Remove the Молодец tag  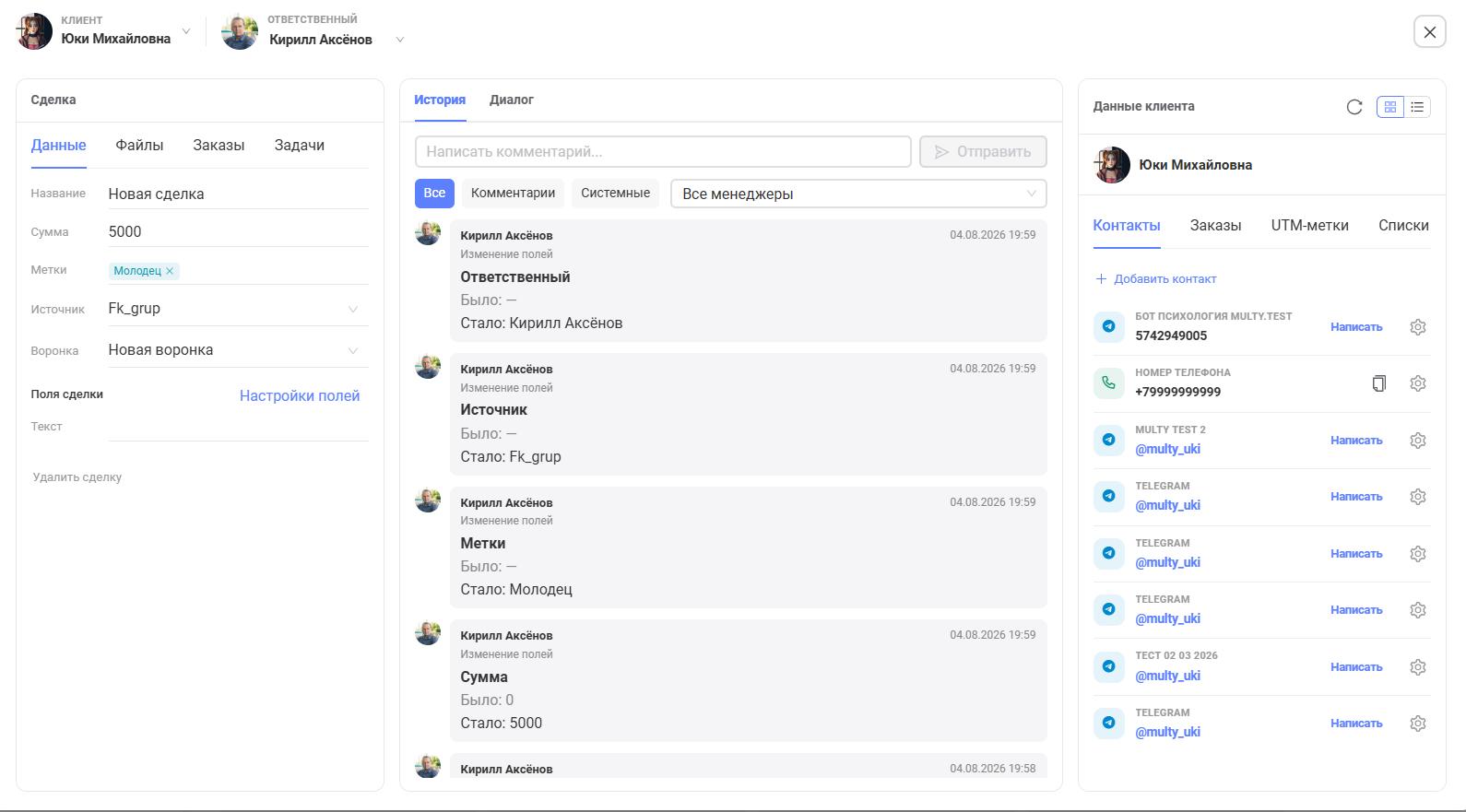(170, 271)
